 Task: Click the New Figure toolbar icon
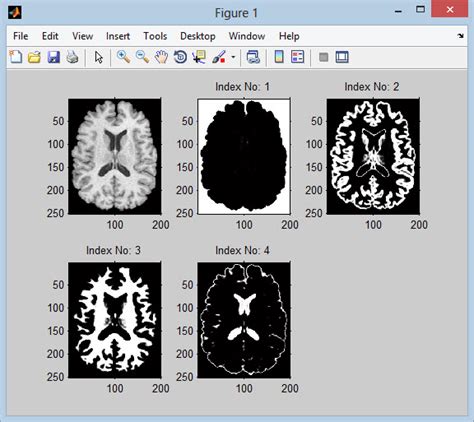(x=16, y=57)
